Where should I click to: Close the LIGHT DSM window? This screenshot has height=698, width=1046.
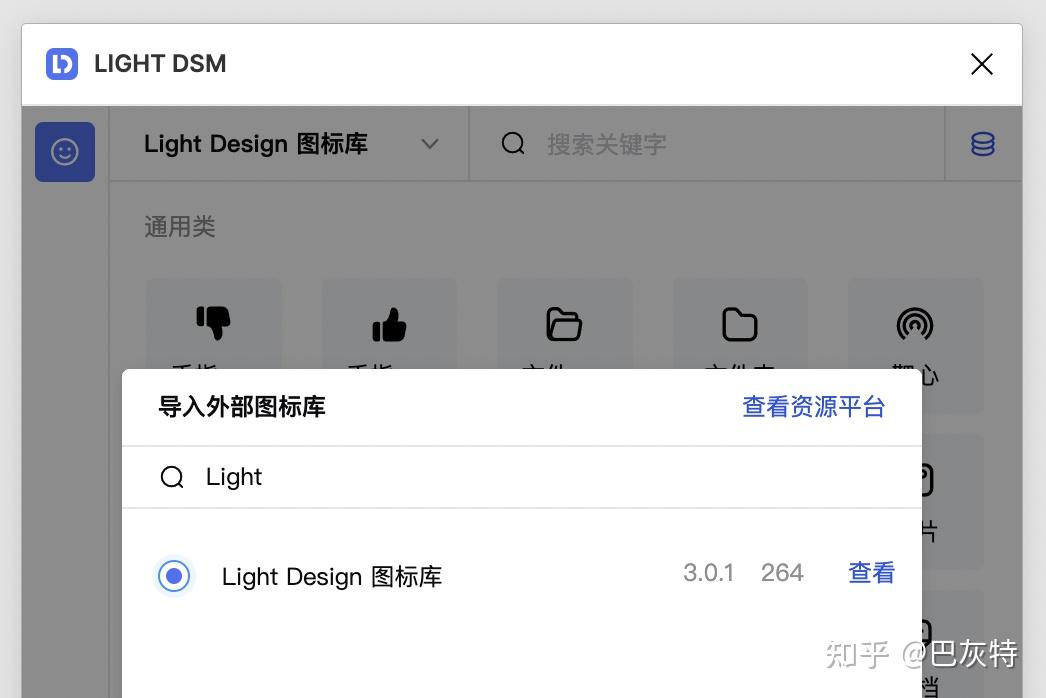pos(981,64)
